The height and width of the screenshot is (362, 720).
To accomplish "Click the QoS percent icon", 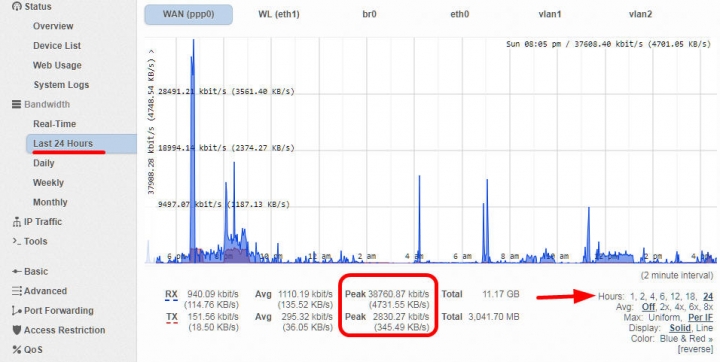I will pos(17,350).
